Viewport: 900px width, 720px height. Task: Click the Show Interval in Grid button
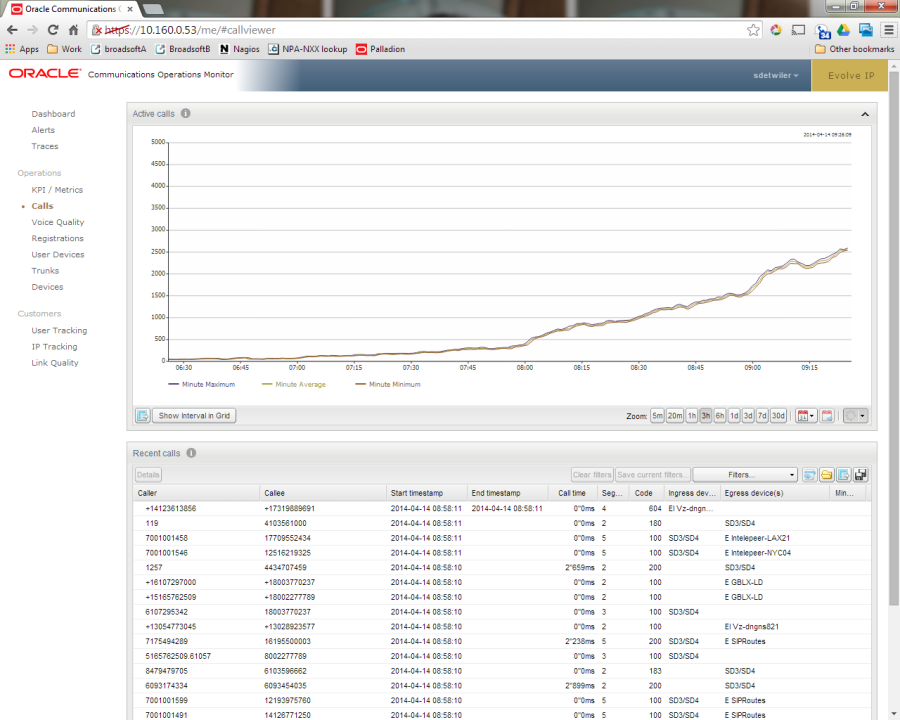[x=195, y=415]
